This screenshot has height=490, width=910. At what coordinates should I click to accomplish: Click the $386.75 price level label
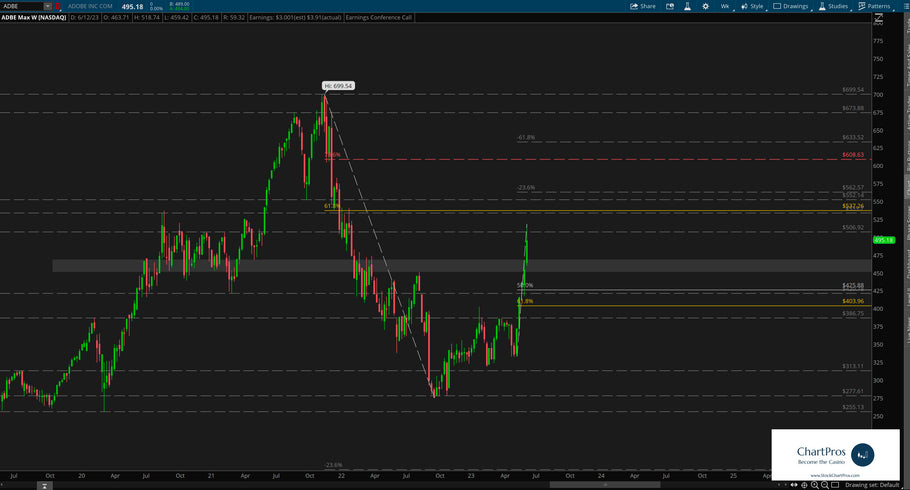[853, 314]
